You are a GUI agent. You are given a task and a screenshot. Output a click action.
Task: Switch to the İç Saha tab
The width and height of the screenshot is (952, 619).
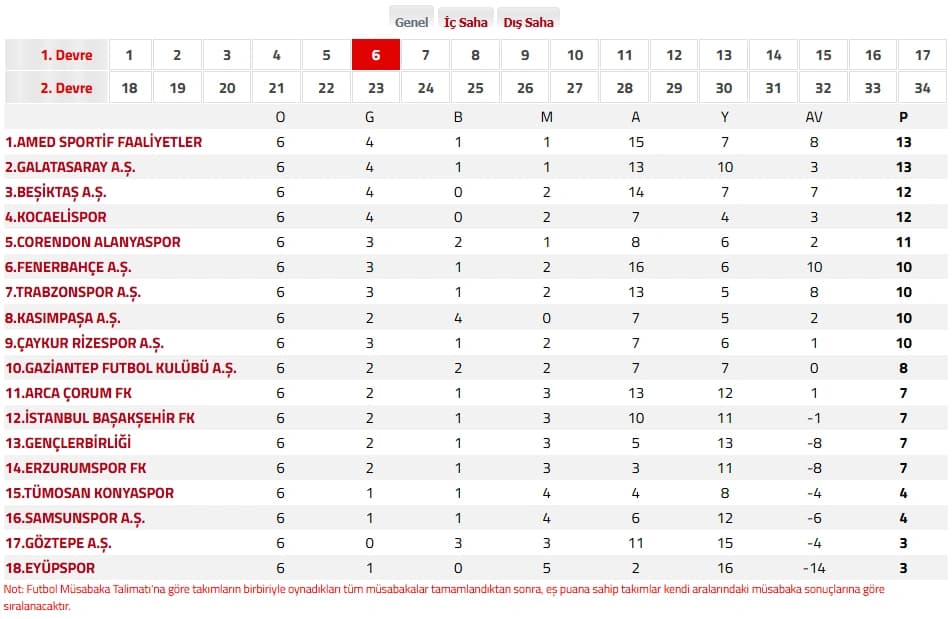coord(465,22)
